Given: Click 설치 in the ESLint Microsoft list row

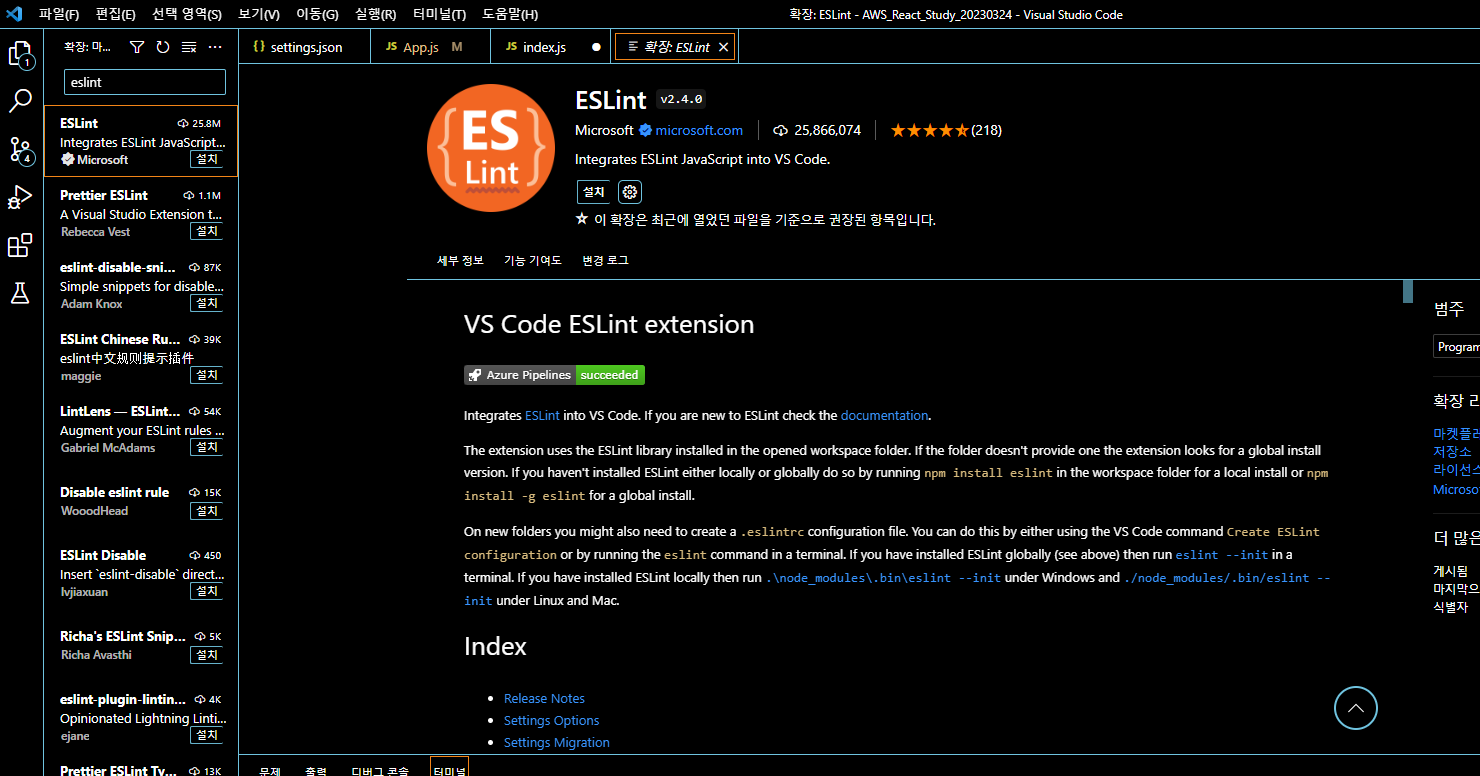Looking at the screenshot, I should (x=206, y=160).
